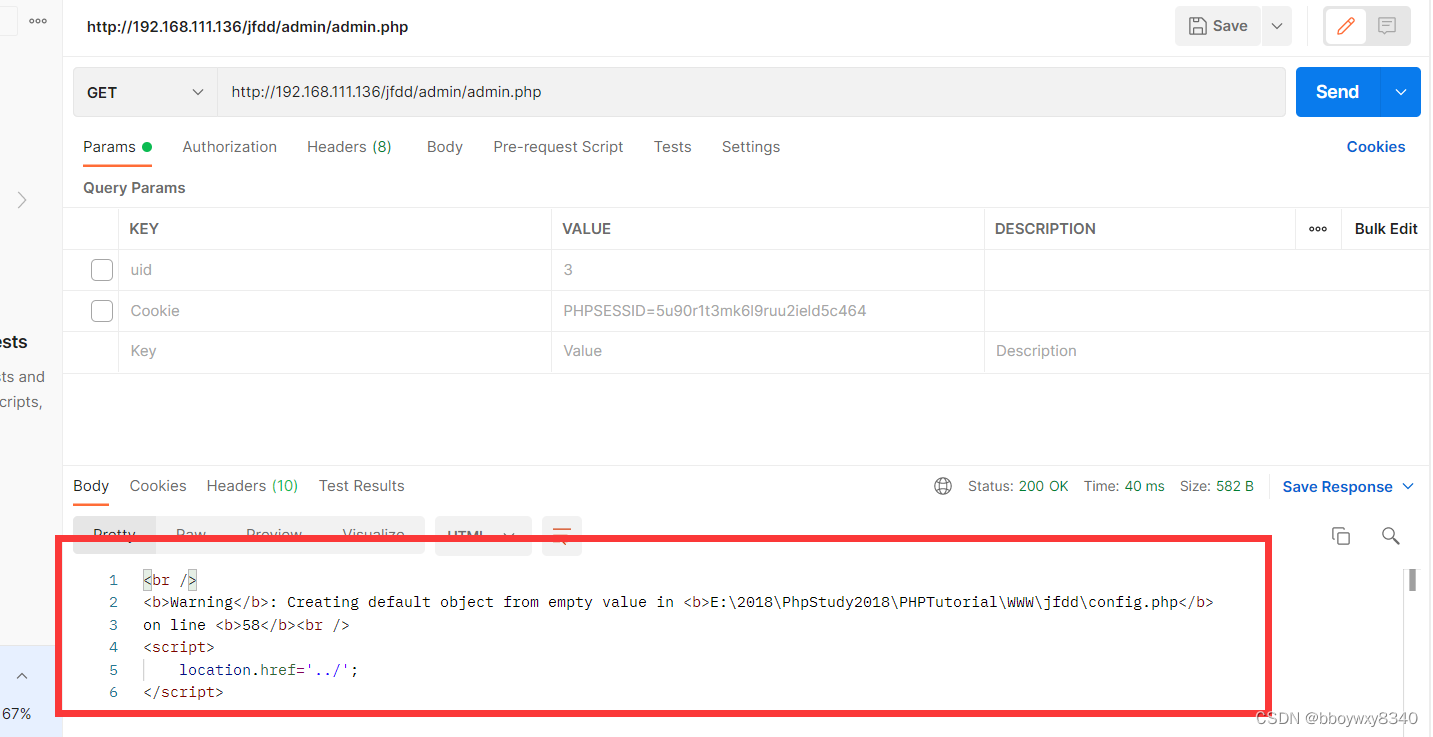1433x737 pixels.
Task: Click the request URL input field
Action: tap(751, 92)
